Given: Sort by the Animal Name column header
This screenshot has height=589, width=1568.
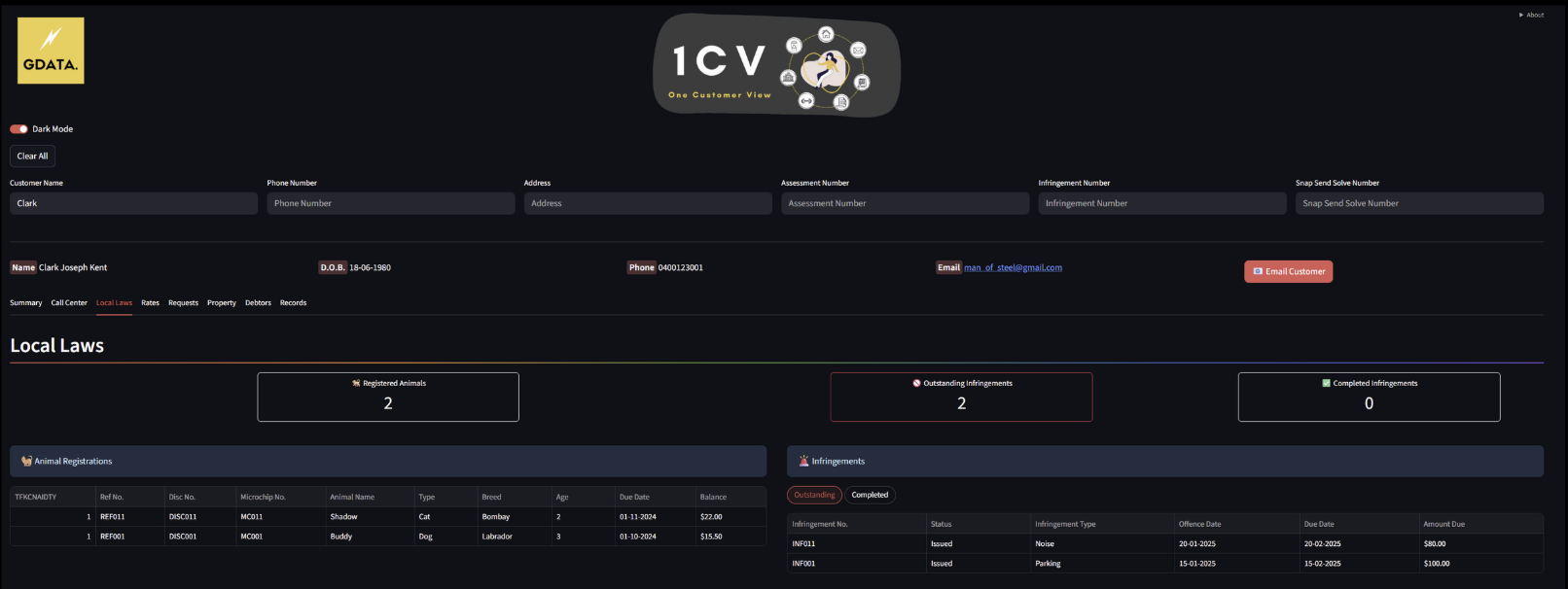Looking at the screenshot, I should click(370, 497).
